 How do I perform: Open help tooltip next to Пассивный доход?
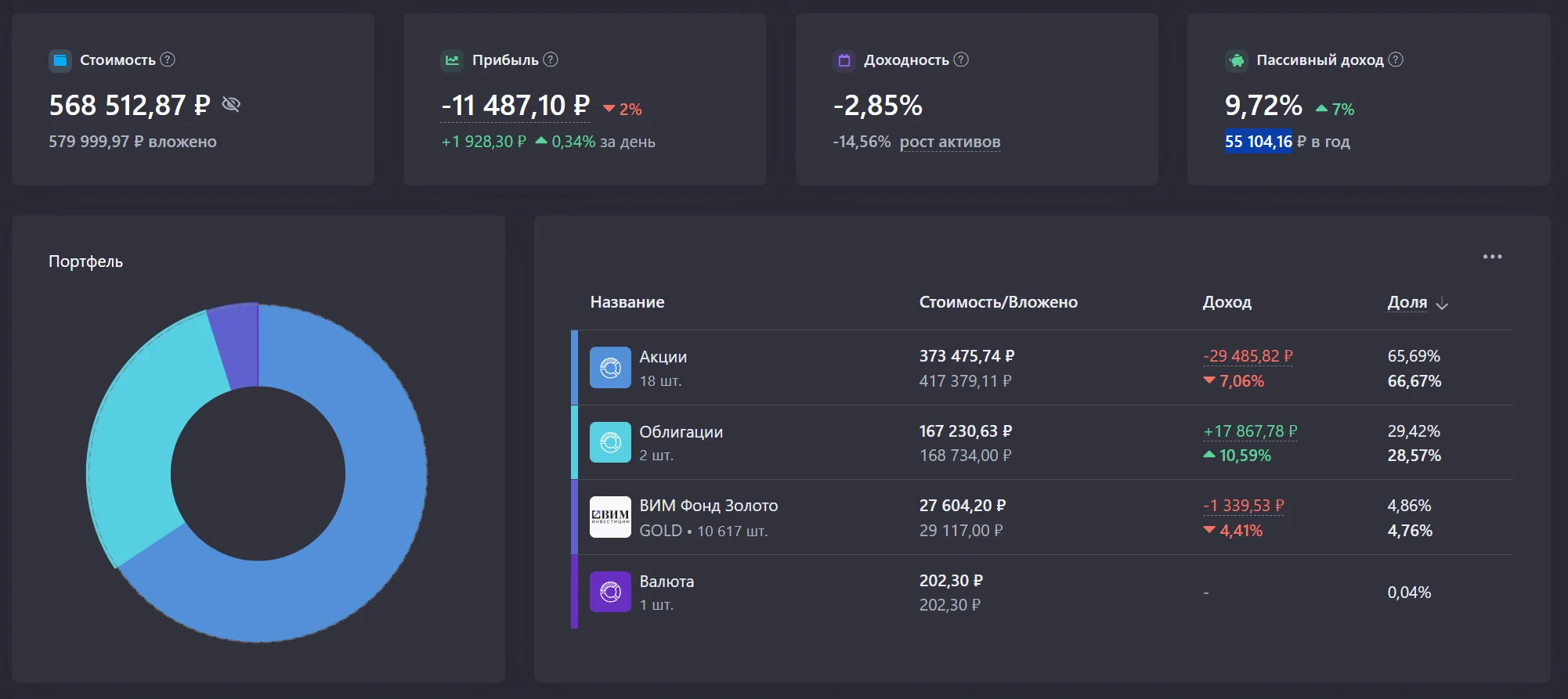click(1396, 59)
